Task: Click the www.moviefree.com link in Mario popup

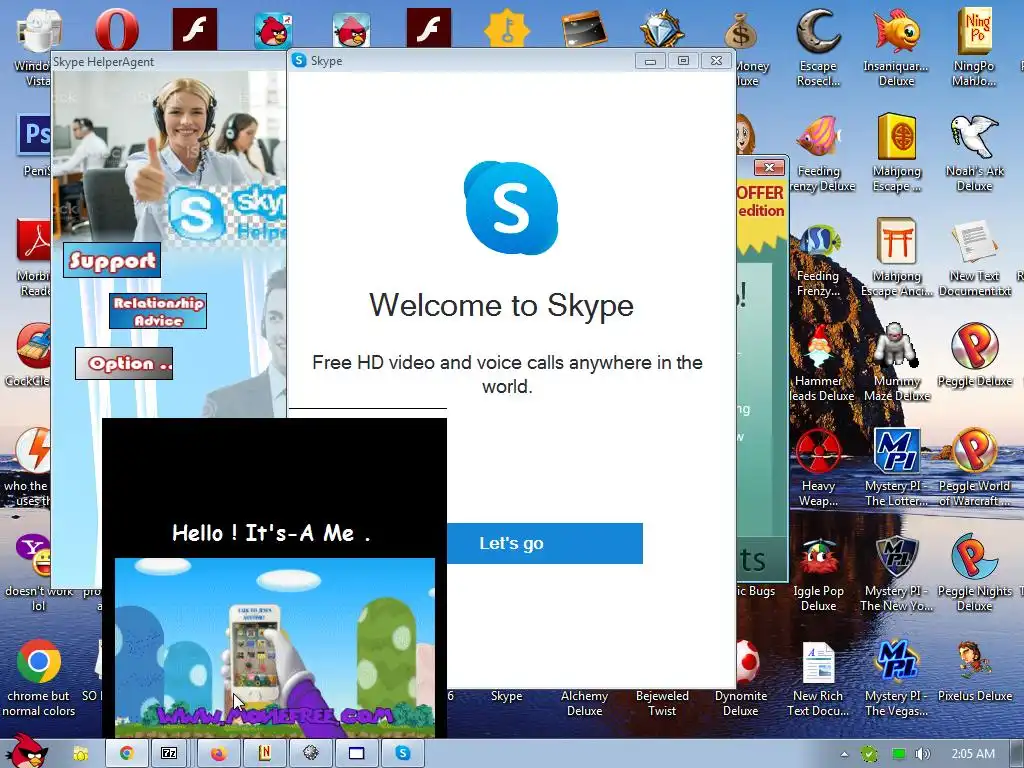Action: tap(275, 716)
